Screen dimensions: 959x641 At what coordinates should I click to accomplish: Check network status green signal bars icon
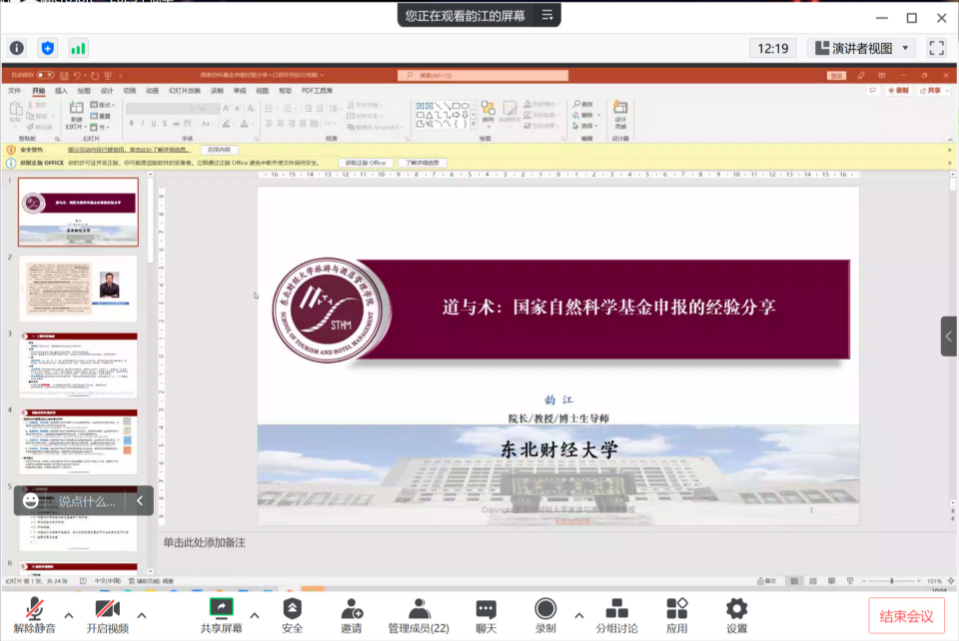pyautogui.click(x=78, y=48)
